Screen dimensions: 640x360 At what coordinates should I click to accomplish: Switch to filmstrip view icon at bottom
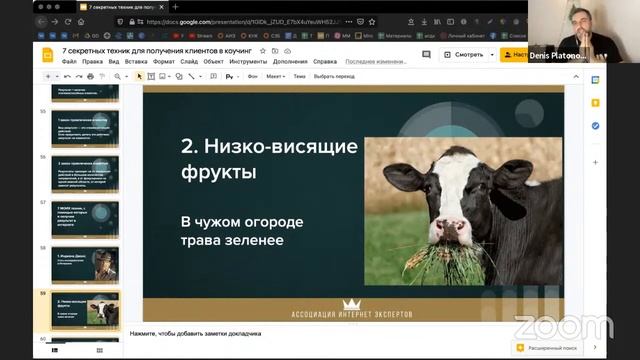[55, 350]
